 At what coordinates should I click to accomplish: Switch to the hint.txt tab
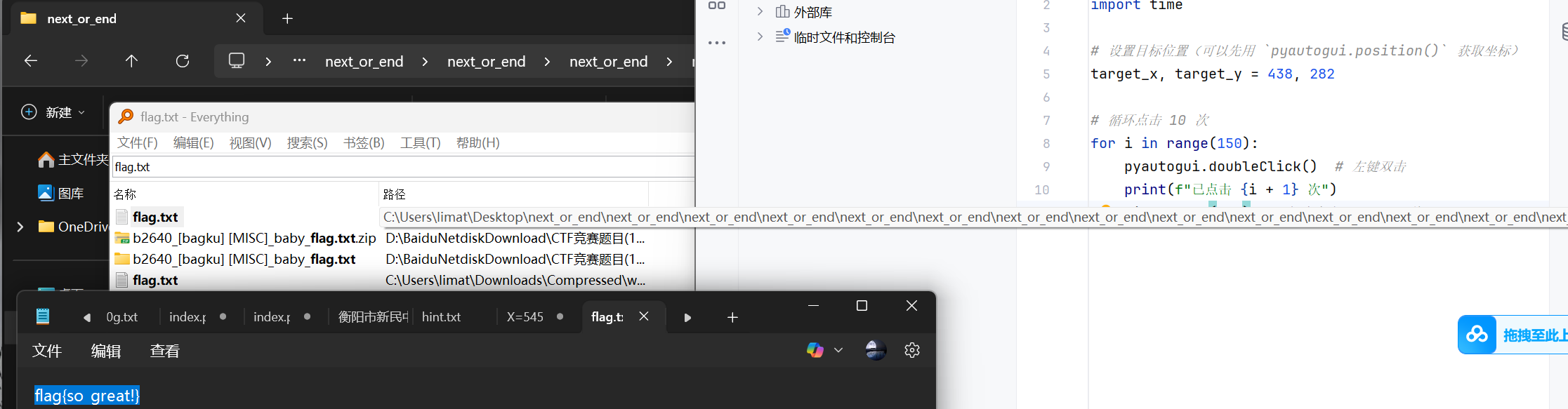(x=441, y=317)
